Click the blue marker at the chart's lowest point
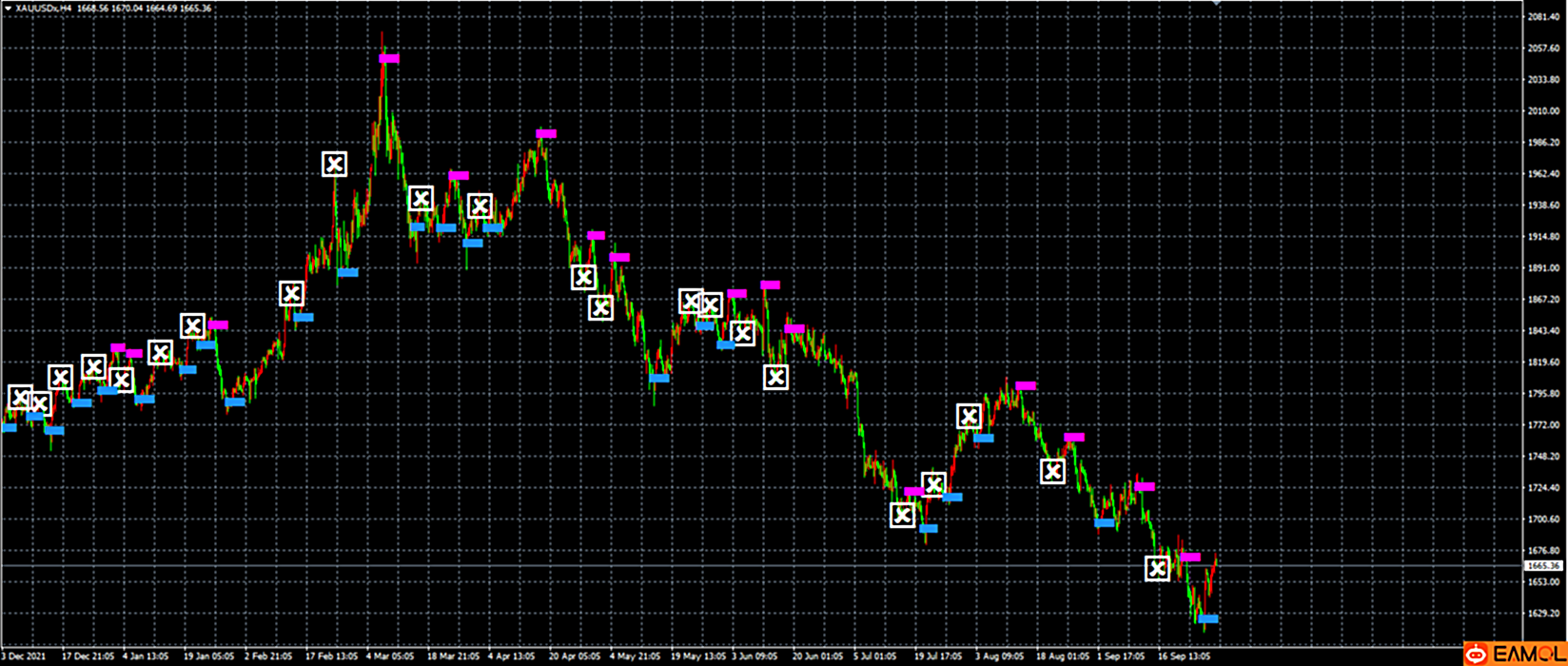1568x666 pixels. tap(1207, 619)
